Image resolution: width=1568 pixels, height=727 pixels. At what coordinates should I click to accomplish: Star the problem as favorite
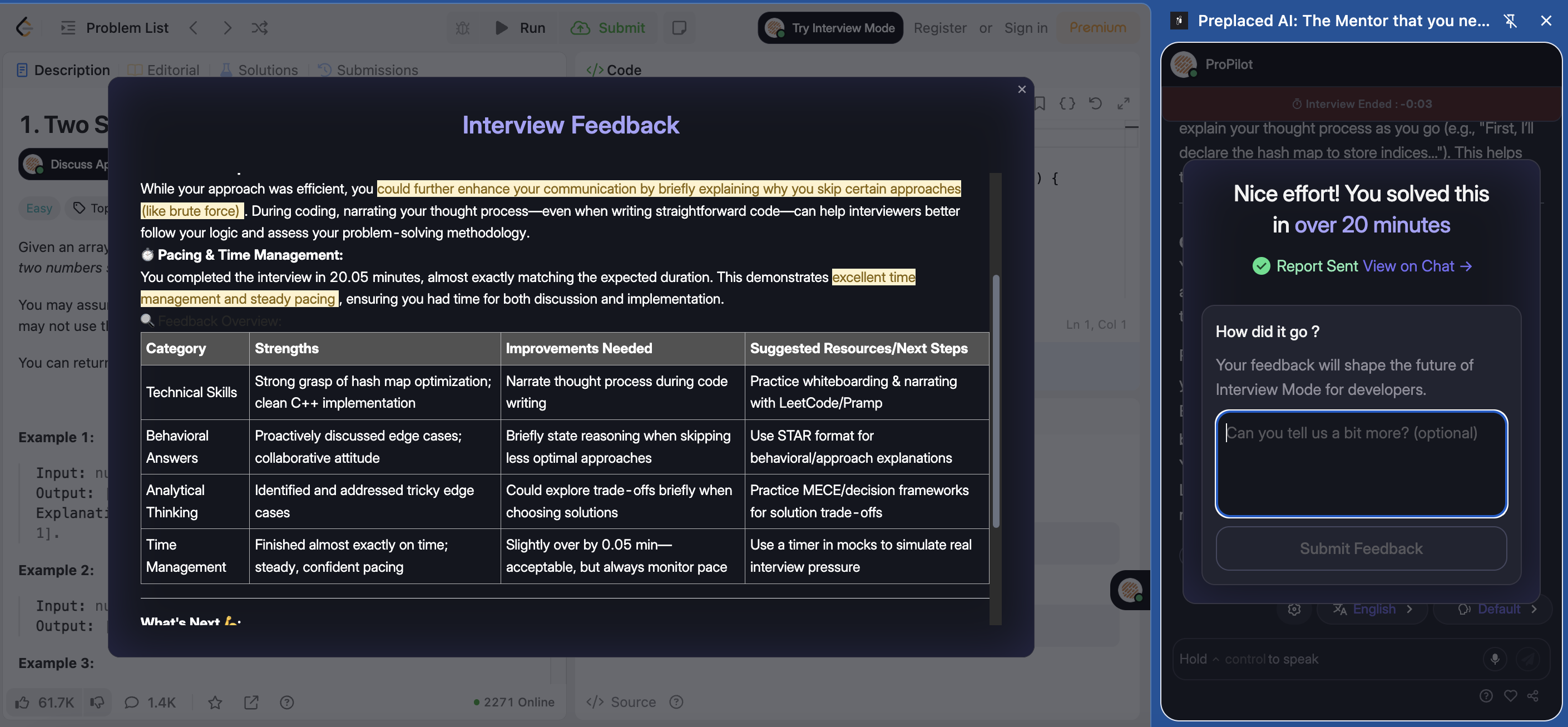pos(215,702)
